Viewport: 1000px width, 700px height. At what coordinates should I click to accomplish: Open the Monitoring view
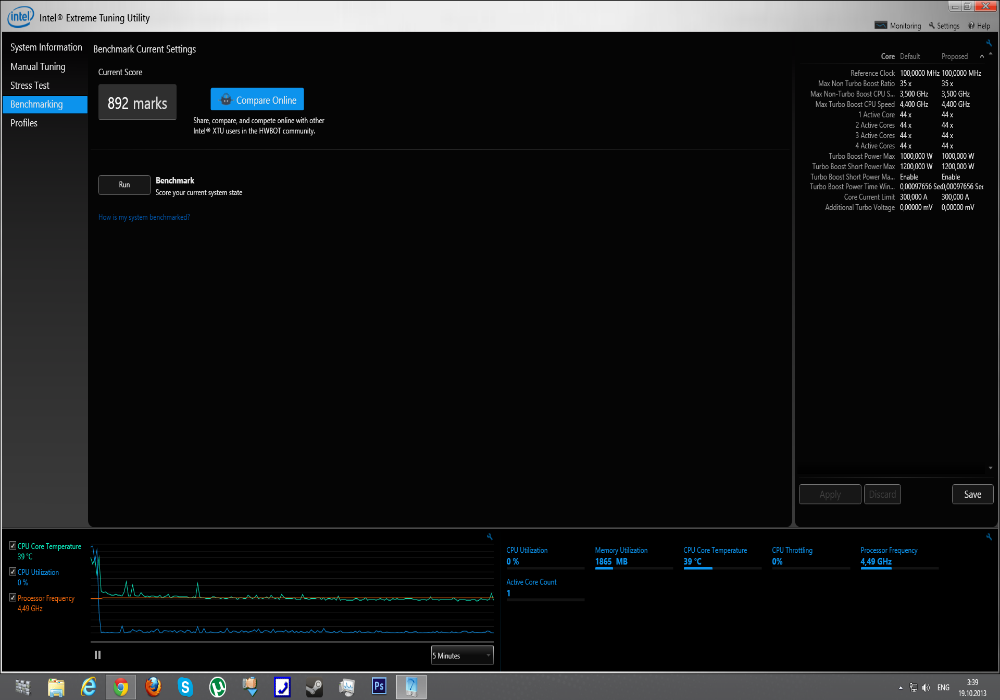[x=898, y=26]
